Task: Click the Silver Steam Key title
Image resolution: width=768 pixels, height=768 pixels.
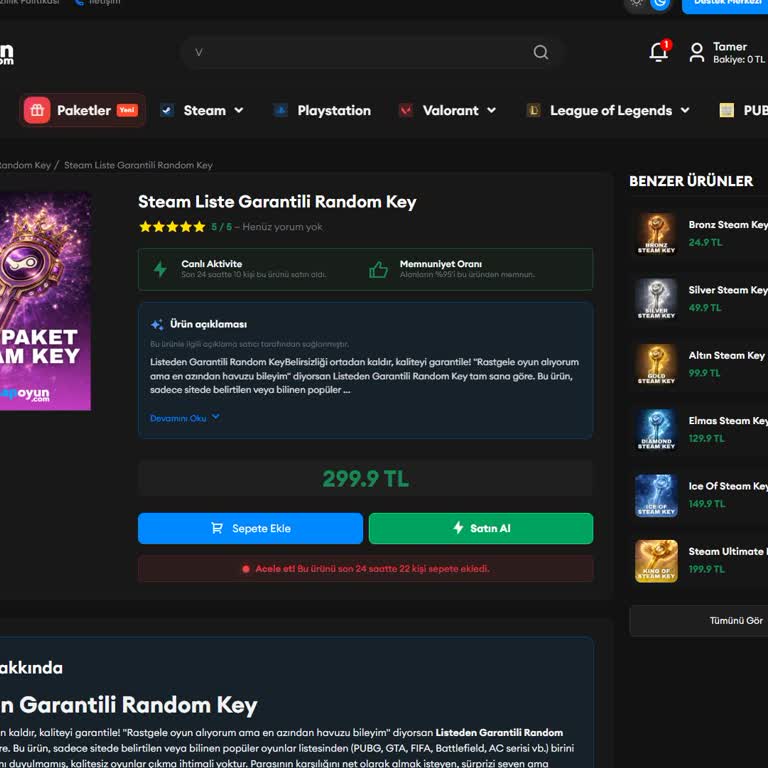Action: point(728,290)
